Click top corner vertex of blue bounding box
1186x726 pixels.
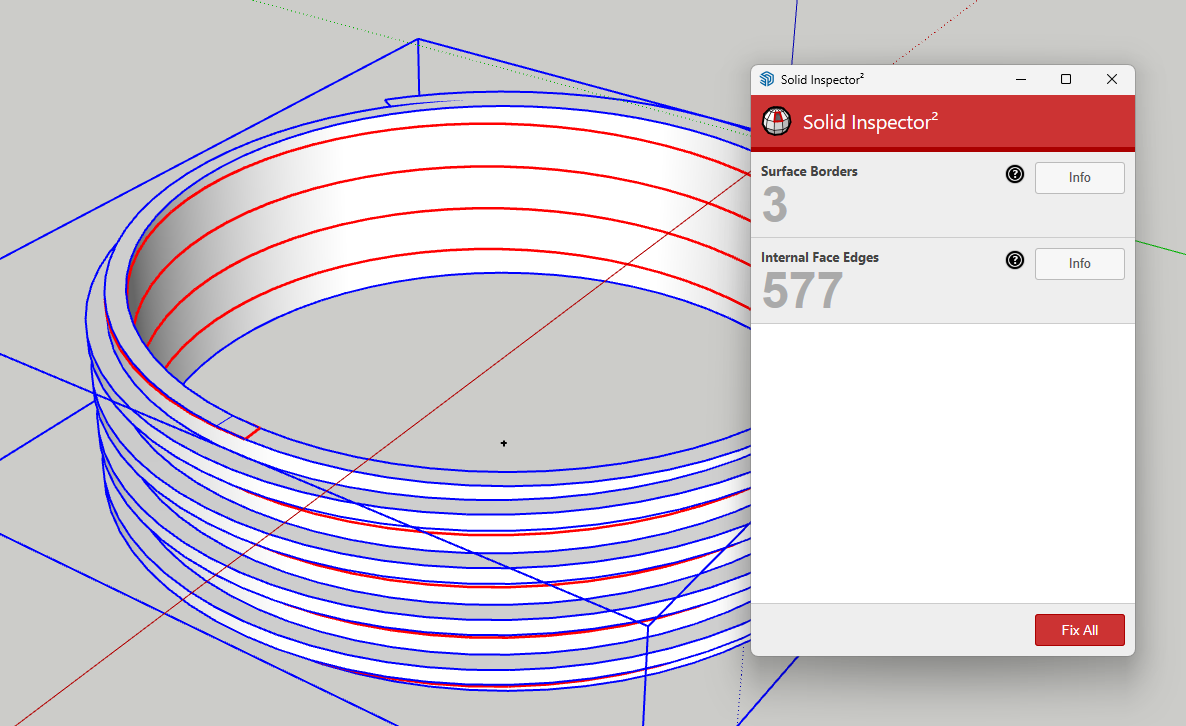pyautogui.click(x=418, y=39)
